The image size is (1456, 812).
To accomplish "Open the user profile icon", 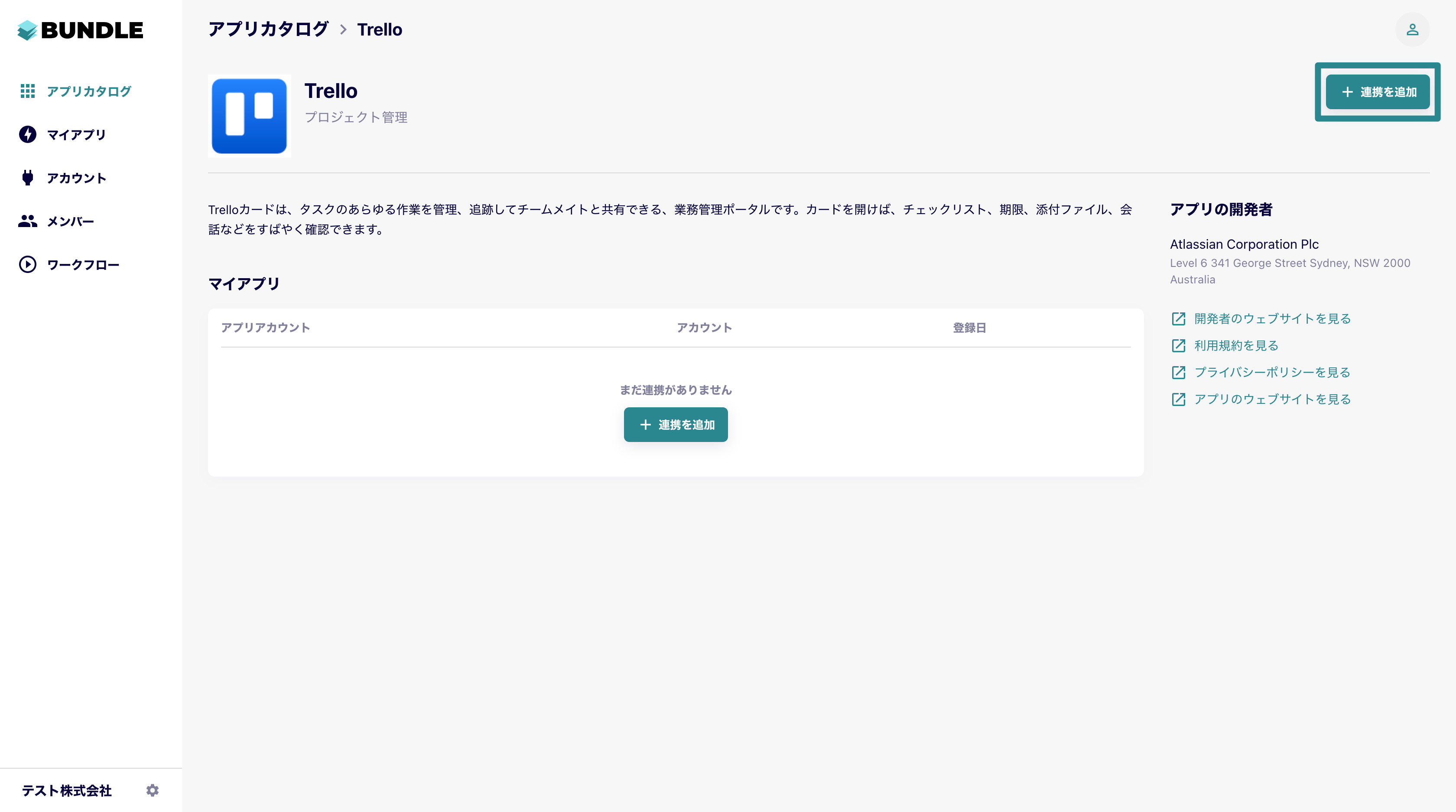I will click(1412, 29).
